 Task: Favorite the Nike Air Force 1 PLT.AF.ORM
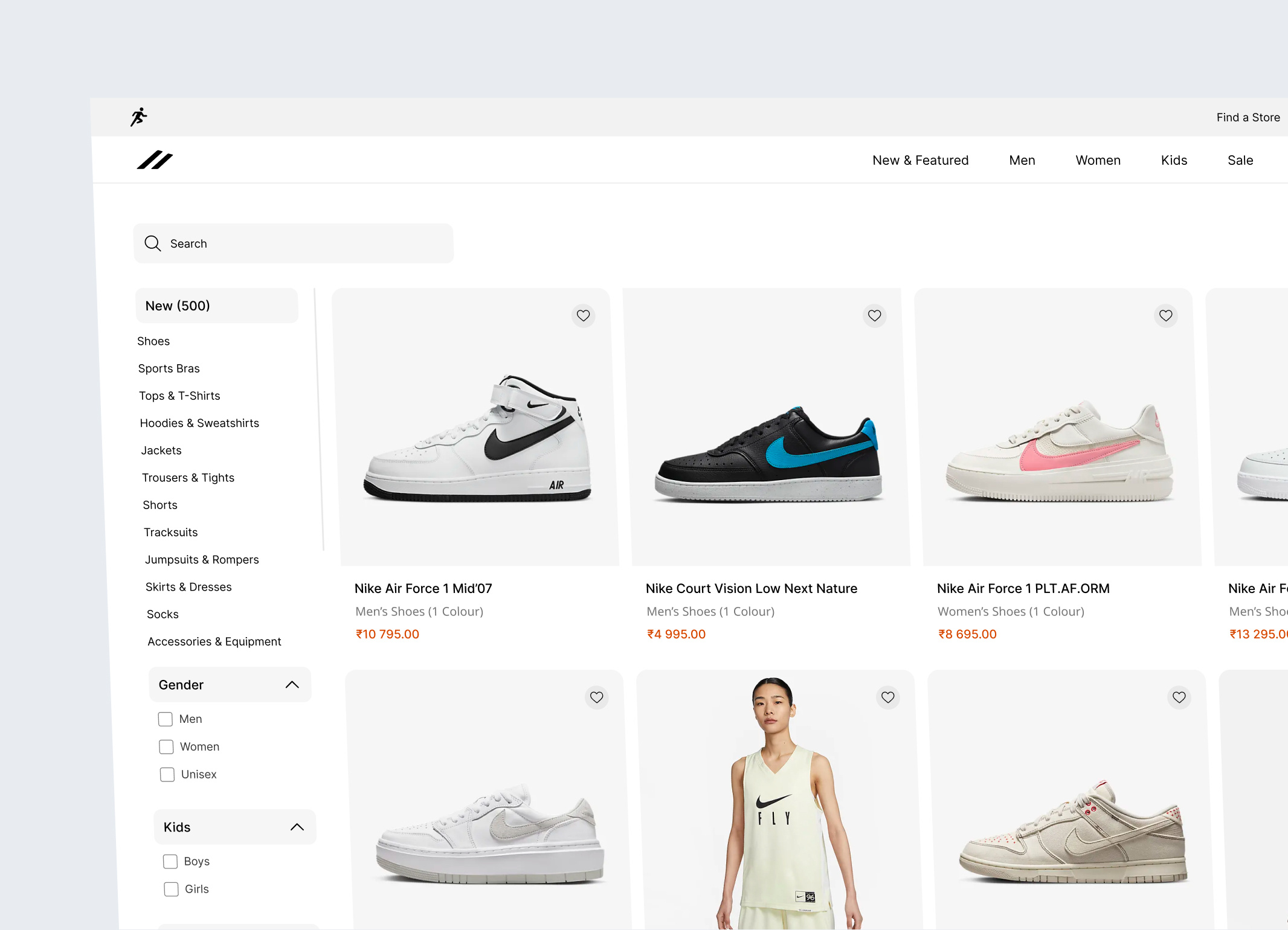pyautogui.click(x=1165, y=315)
